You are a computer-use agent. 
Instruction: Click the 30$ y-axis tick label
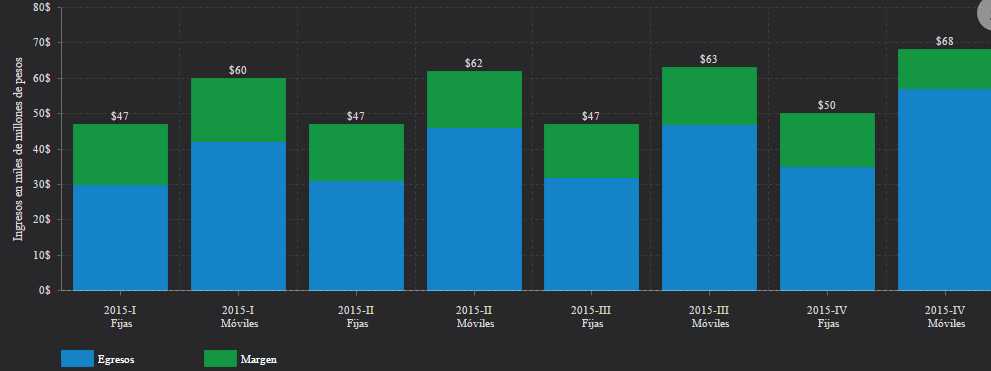(x=43, y=185)
